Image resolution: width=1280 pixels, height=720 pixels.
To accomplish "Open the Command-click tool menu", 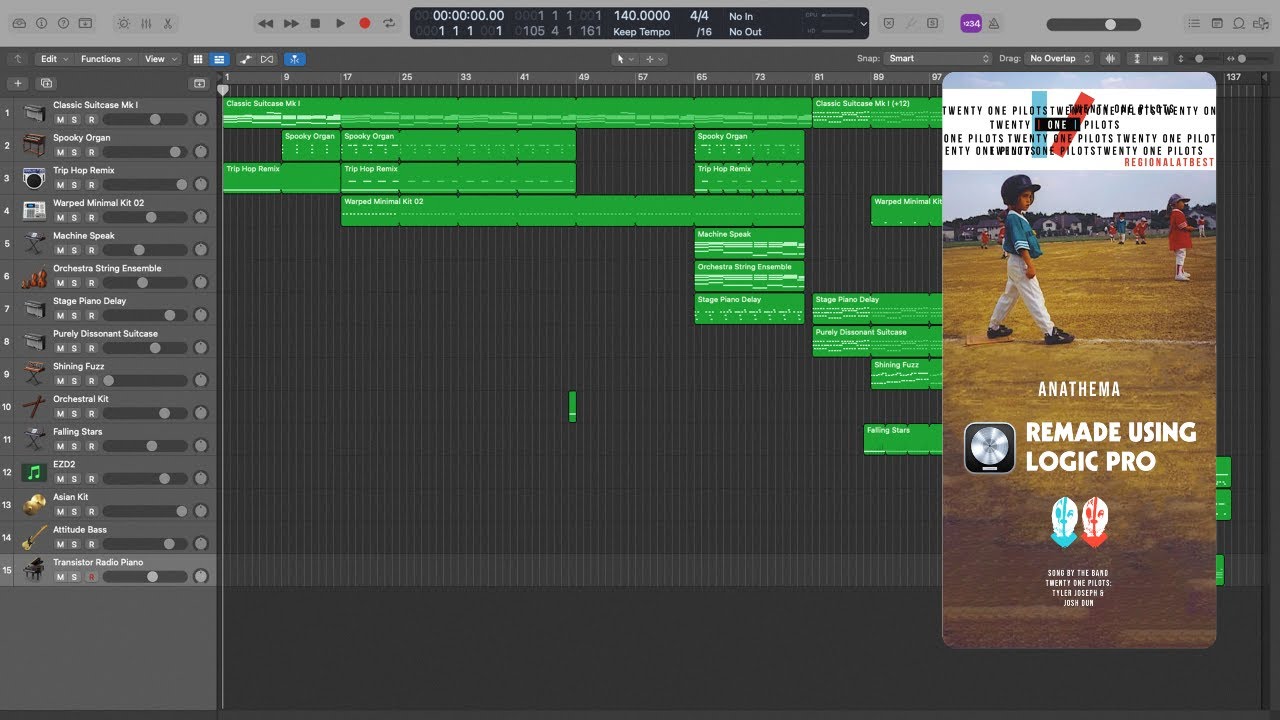I will 655,59.
